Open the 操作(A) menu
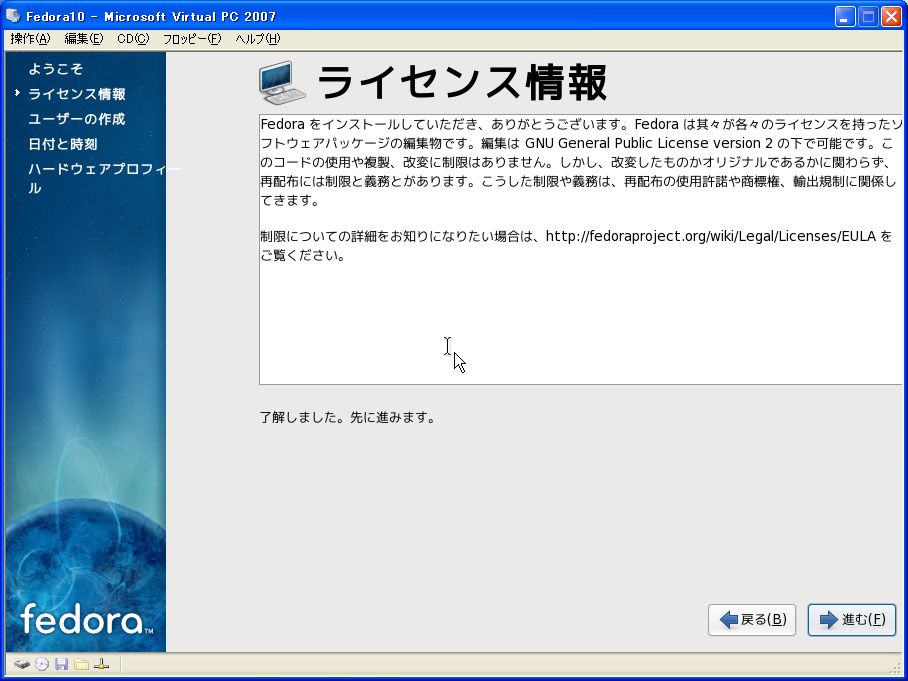 coord(30,39)
